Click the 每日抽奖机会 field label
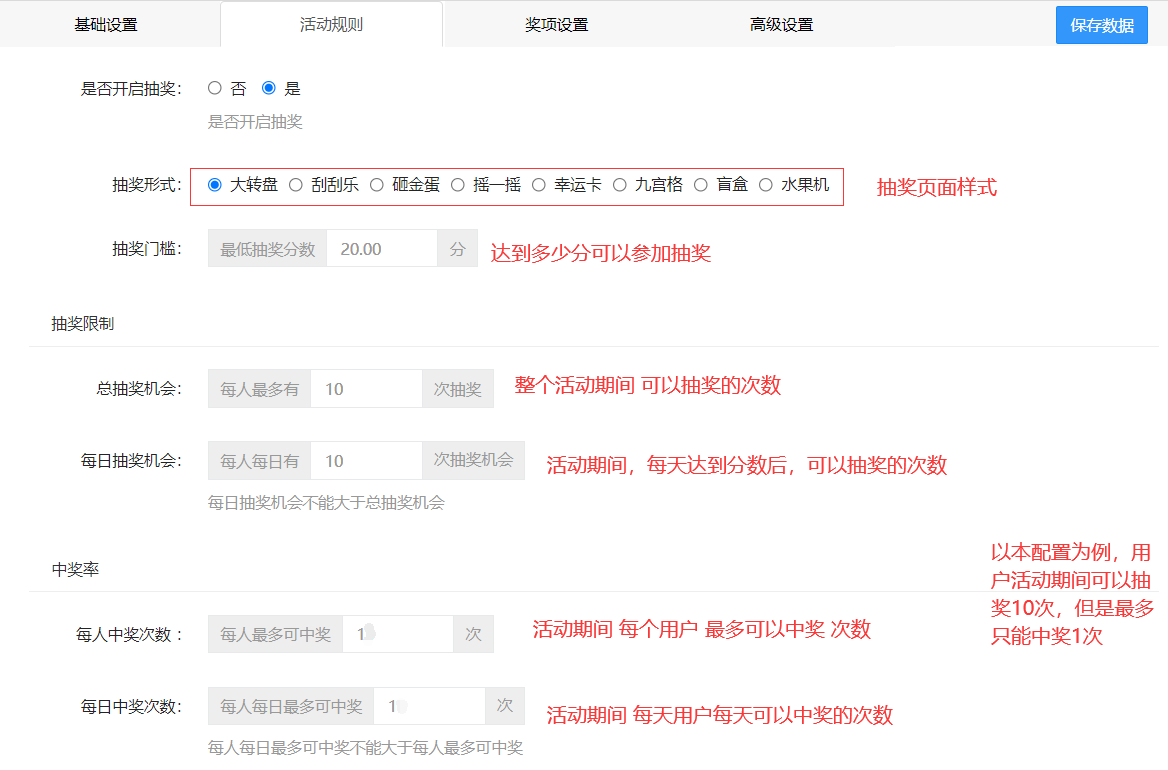Screen dimensions: 1168x770 coord(132,461)
